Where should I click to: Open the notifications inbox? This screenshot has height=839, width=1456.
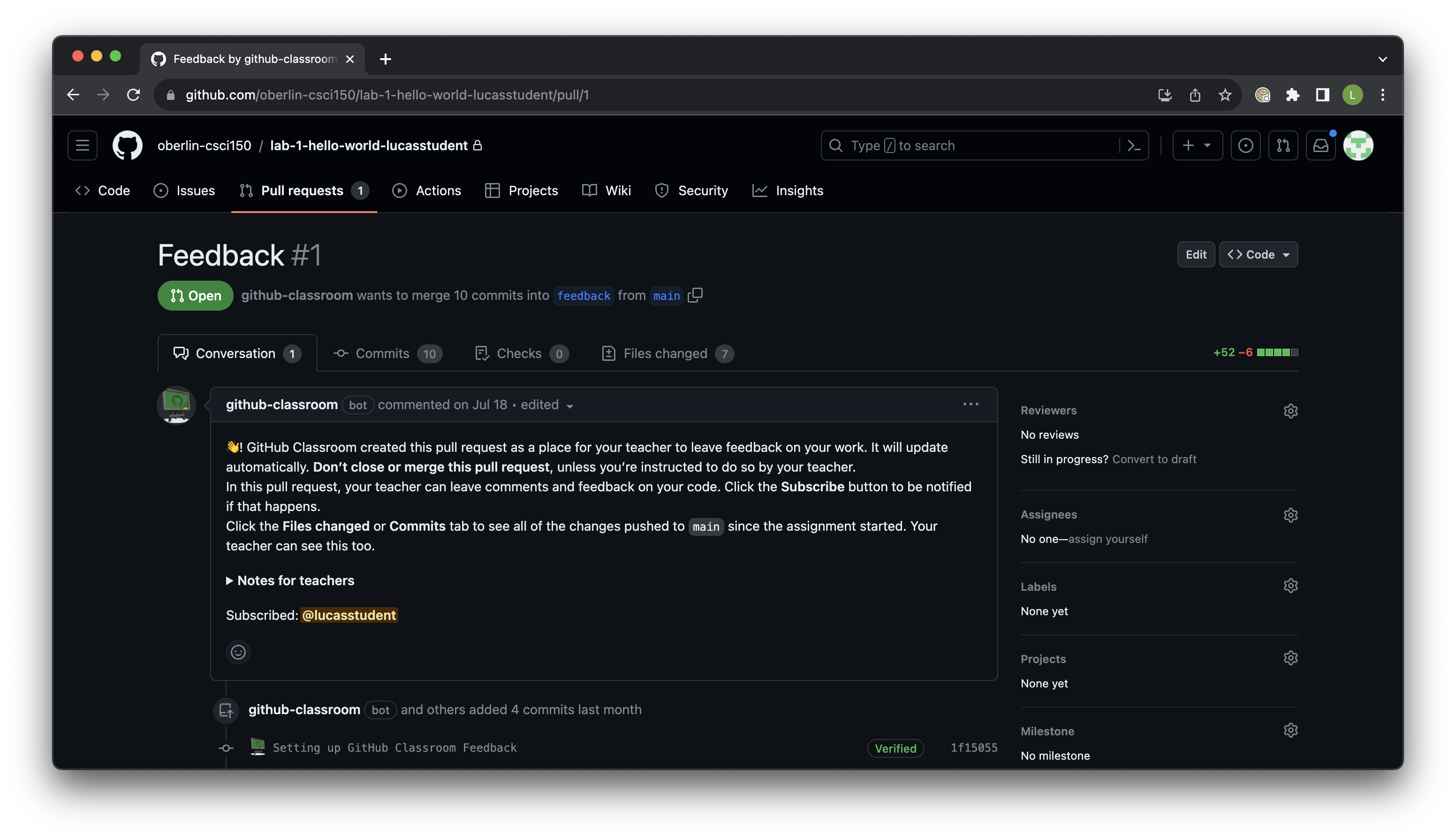(x=1320, y=145)
